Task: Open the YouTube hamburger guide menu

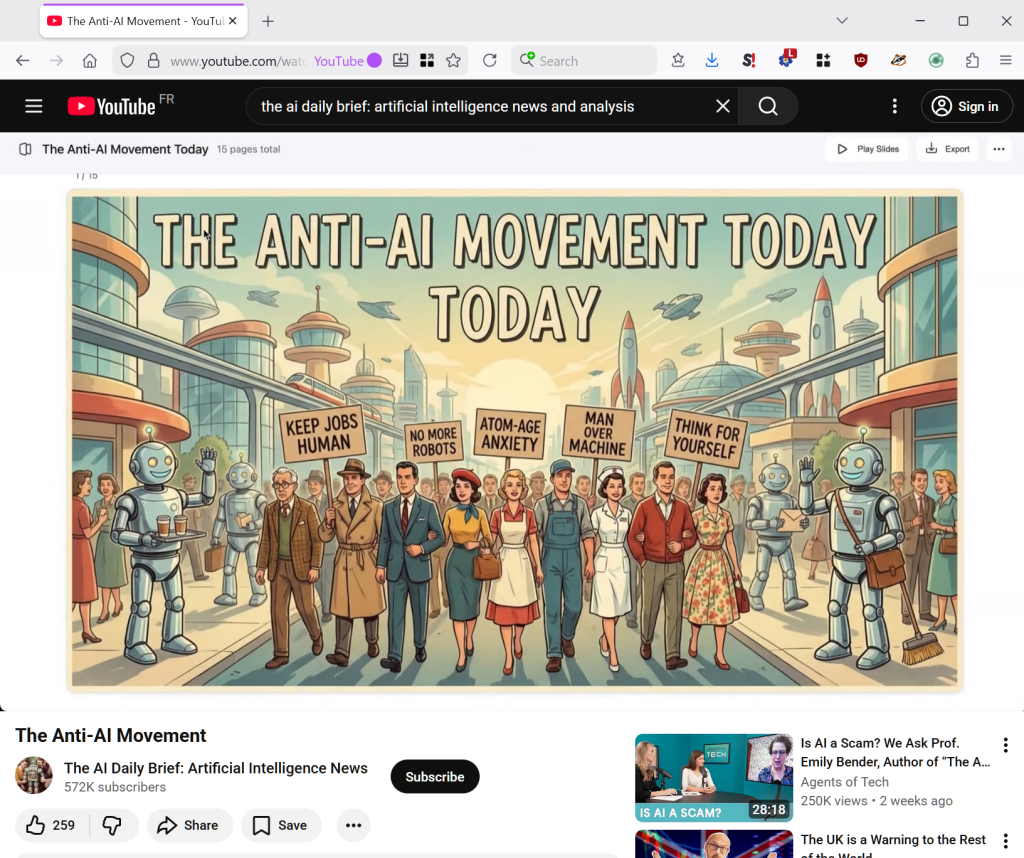Action: [34, 106]
